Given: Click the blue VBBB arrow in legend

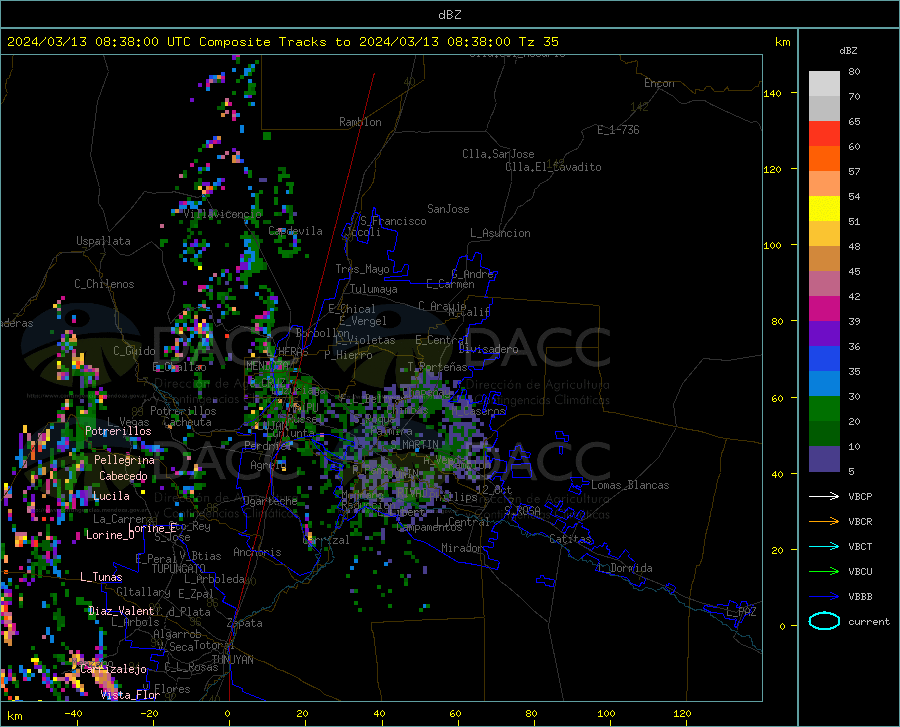Looking at the screenshot, I should tap(824, 596).
